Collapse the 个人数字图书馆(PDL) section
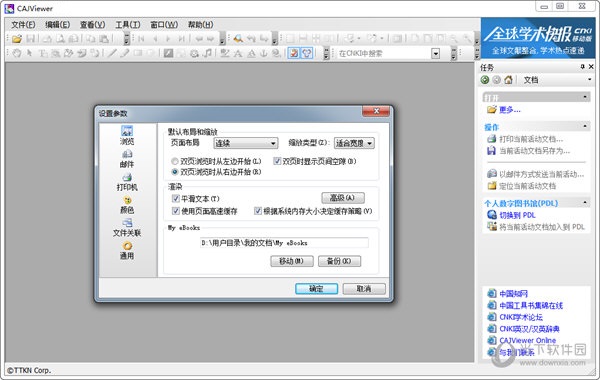This screenshot has height=380, width=600. pyautogui.click(x=585, y=202)
